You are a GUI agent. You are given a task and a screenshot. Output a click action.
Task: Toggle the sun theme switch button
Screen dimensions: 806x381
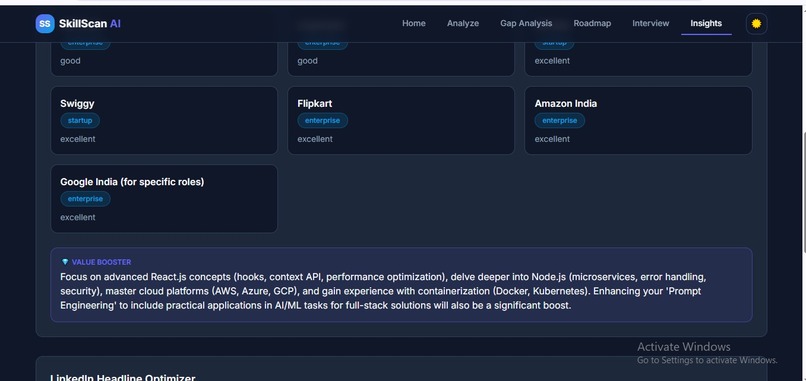pos(756,24)
